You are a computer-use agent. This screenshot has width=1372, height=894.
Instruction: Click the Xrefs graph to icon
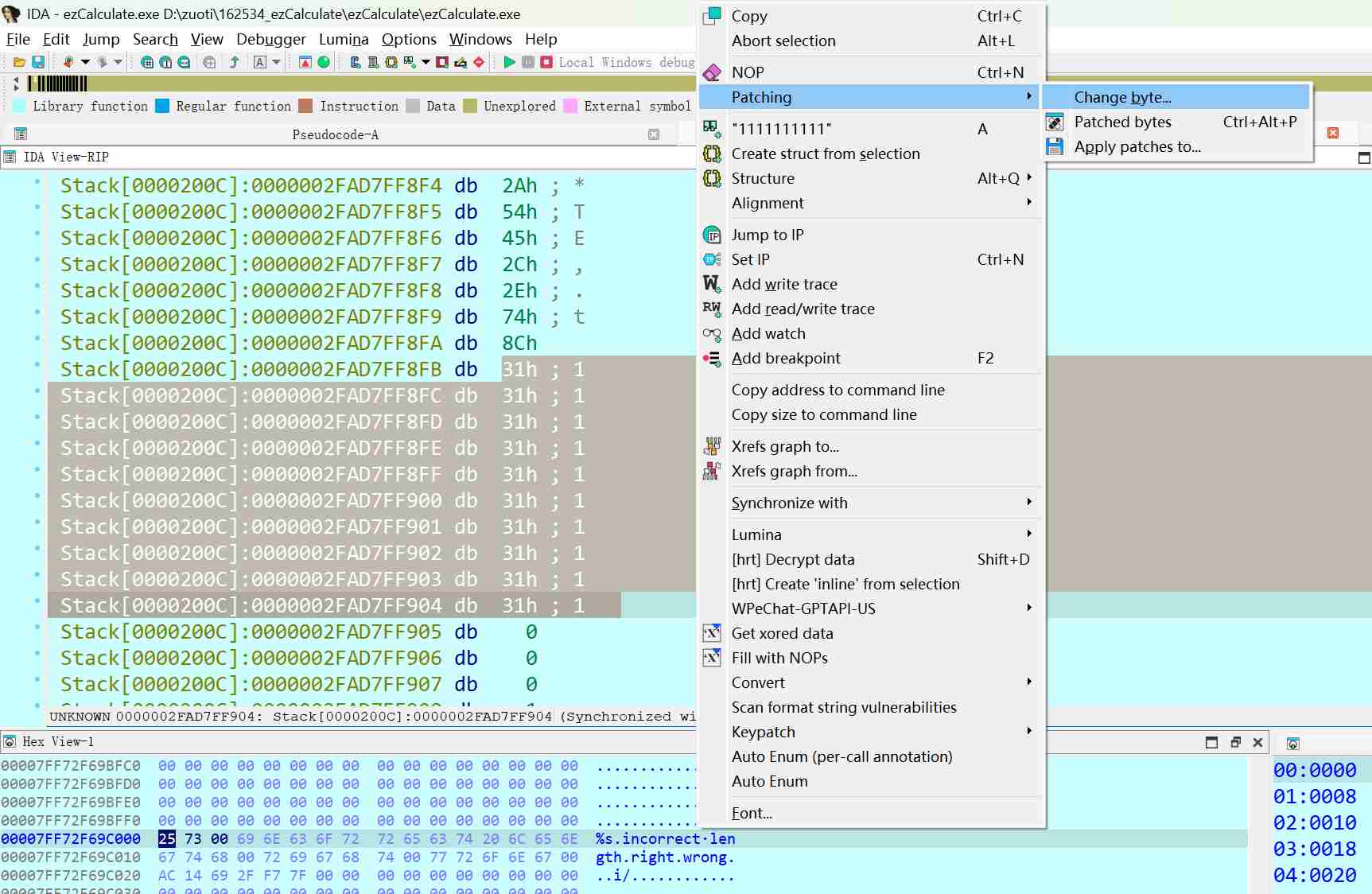point(712,447)
